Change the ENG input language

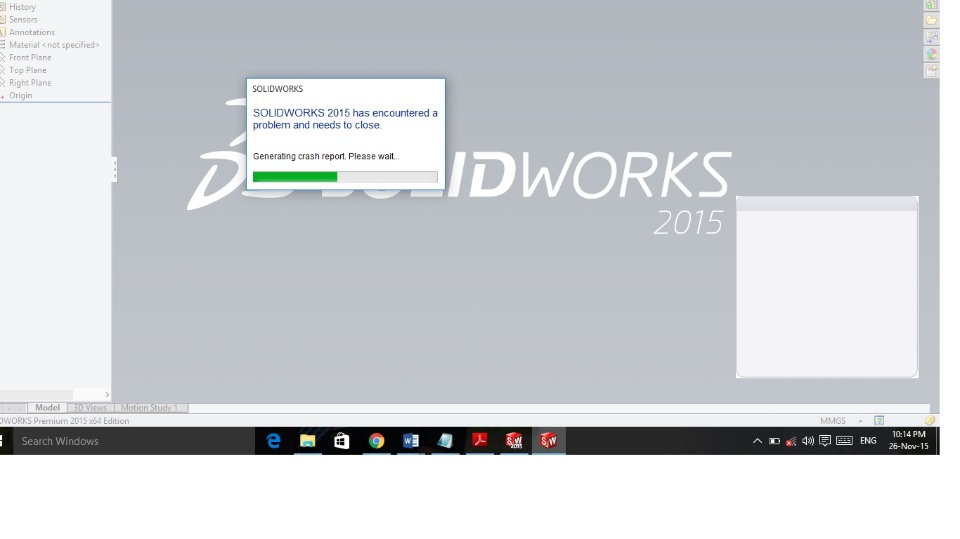(868, 441)
